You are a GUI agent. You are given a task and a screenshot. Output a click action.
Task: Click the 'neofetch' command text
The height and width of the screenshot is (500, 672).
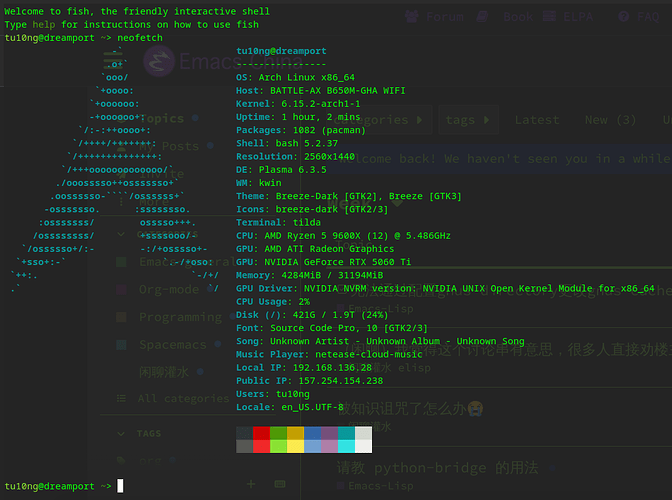coord(140,38)
